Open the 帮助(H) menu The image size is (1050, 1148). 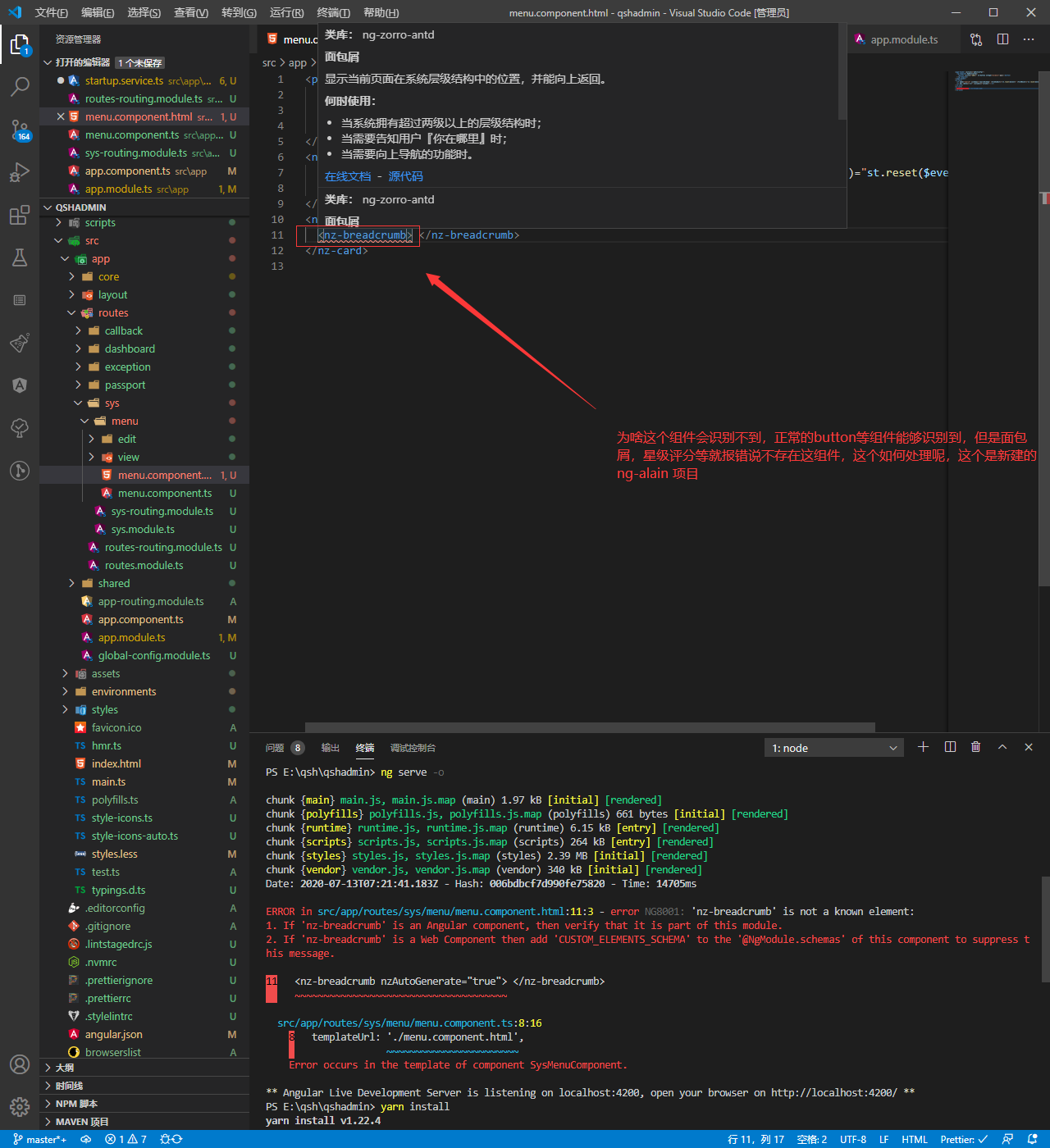381,12
